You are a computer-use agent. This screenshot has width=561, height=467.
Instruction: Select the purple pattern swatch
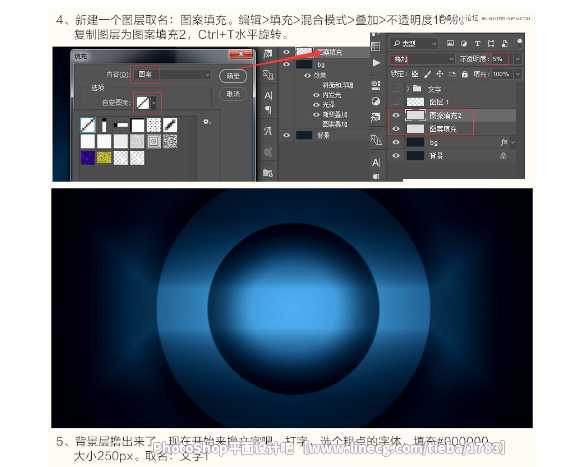88,158
